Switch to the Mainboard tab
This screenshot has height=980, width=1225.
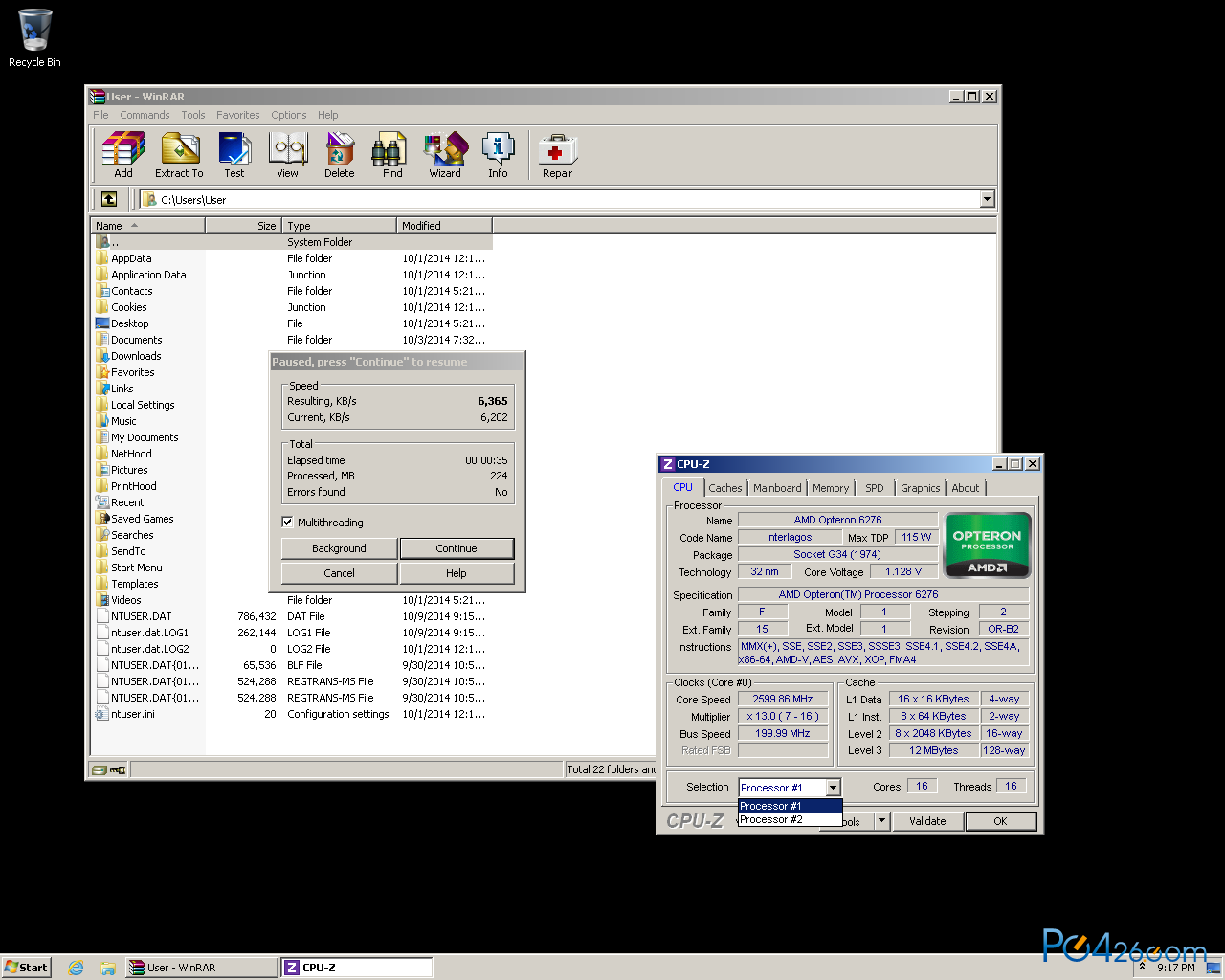click(777, 488)
